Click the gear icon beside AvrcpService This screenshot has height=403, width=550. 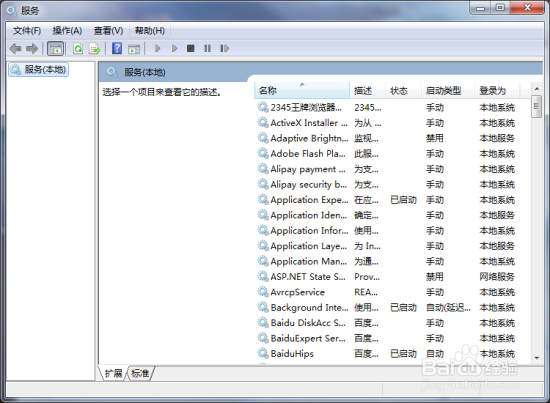coord(263,292)
